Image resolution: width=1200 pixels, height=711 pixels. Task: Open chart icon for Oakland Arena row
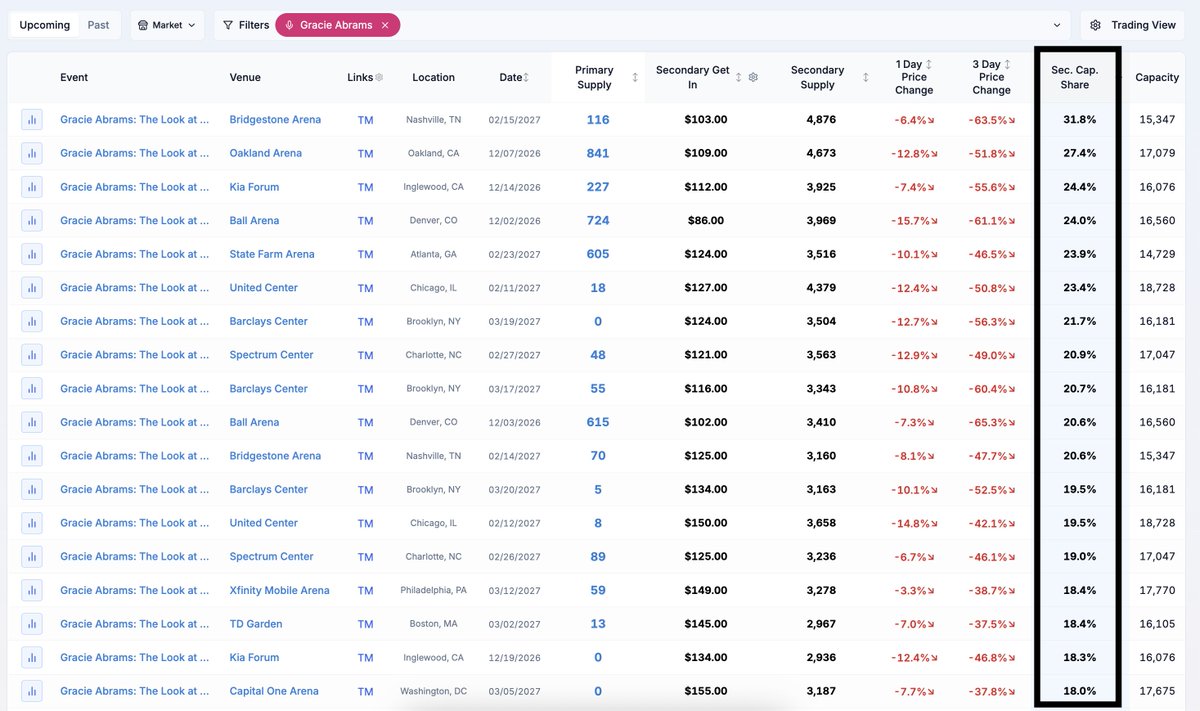point(32,154)
